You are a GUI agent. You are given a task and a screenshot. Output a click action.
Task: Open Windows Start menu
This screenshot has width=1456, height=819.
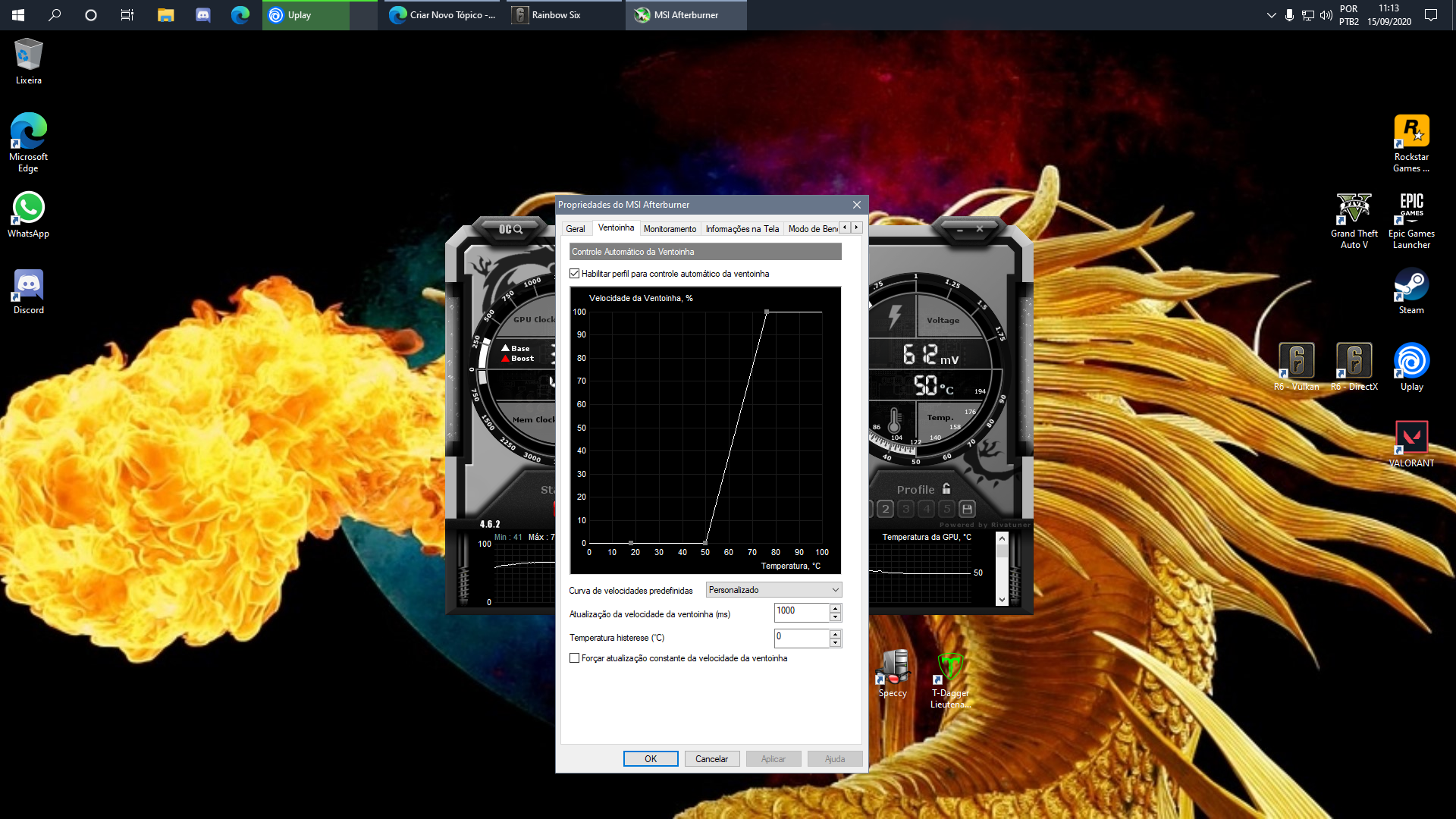[x=18, y=15]
